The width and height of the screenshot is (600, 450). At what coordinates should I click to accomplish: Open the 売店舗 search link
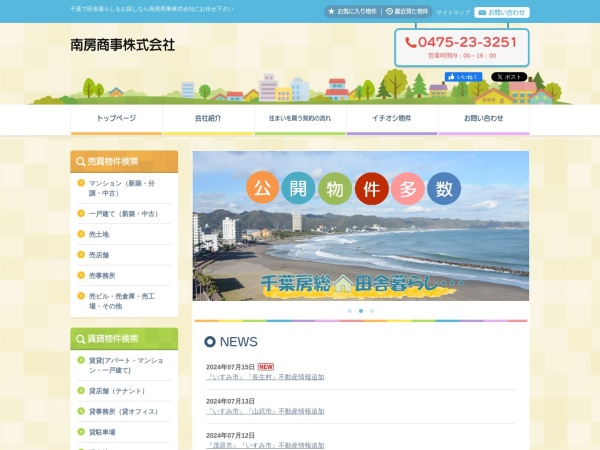tap(99, 255)
